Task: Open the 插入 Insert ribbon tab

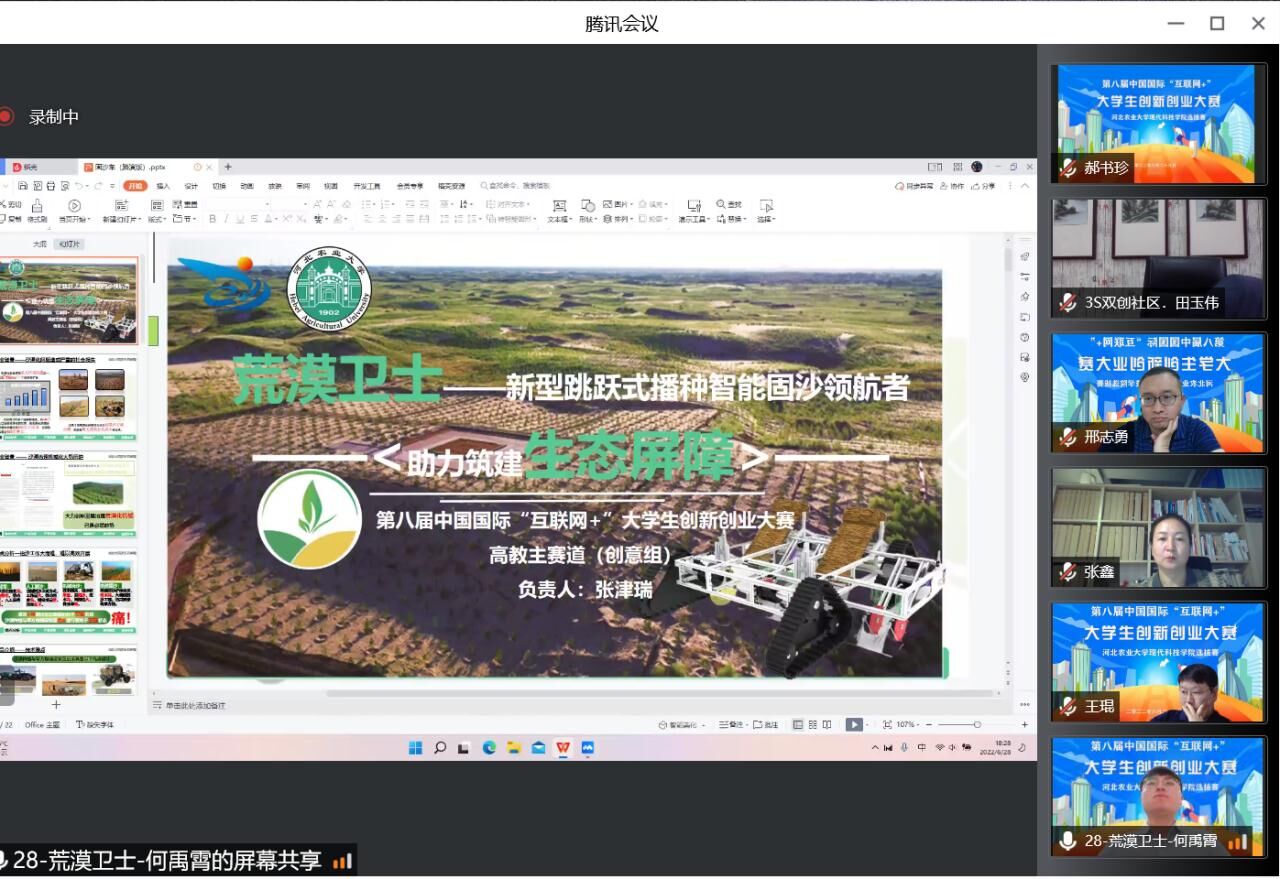Action: click(163, 186)
